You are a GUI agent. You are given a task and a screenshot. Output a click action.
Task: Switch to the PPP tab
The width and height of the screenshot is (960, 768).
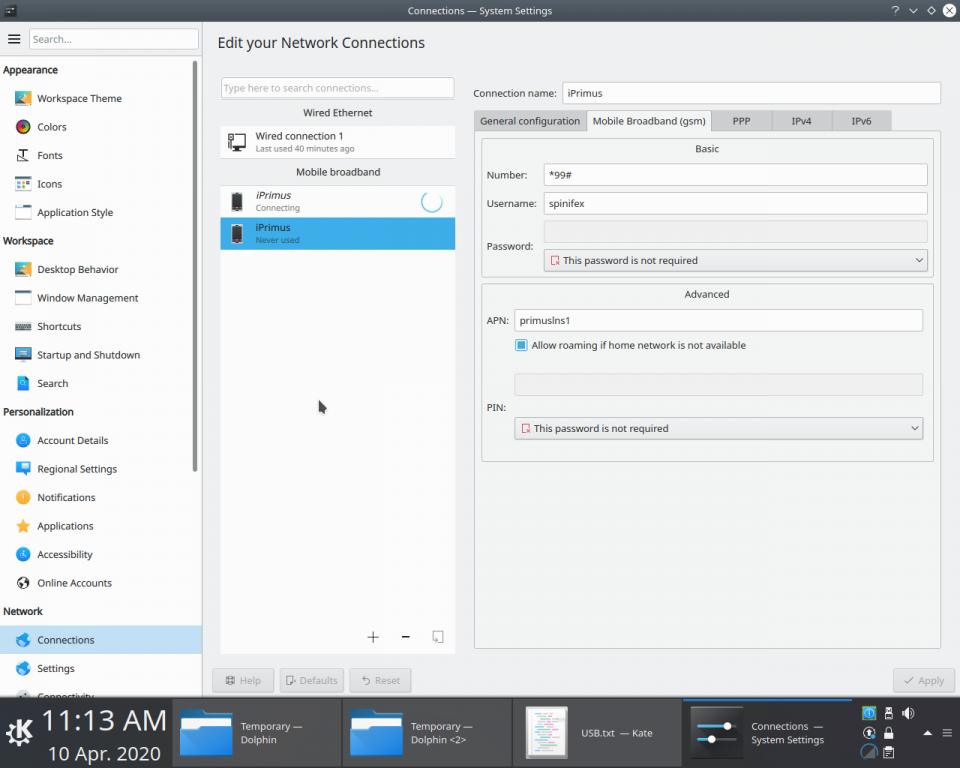coord(741,121)
